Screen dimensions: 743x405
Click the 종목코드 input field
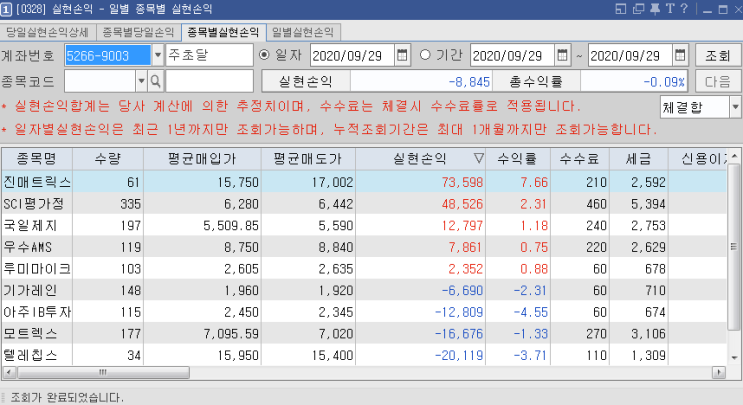coord(100,81)
